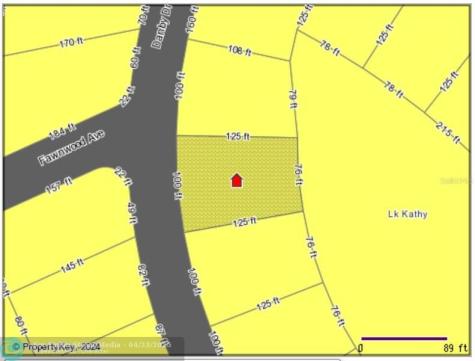Click the red house marker icon
The image size is (475, 361).
click(x=237, y=180)
